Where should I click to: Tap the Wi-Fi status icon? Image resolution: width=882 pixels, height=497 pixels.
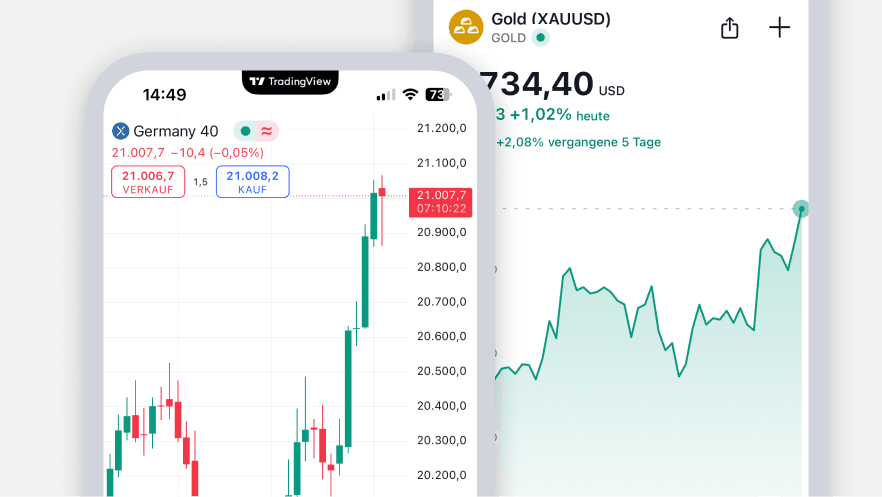(410, 95)
